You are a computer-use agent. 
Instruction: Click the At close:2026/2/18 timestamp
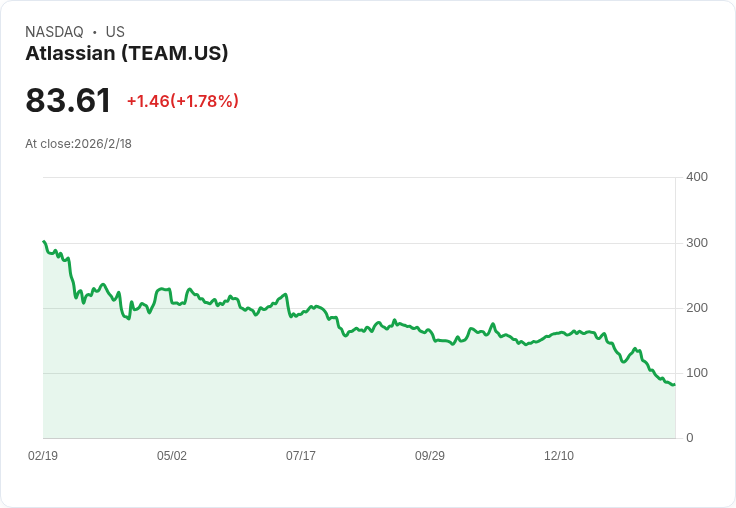[x=78, y=144]
